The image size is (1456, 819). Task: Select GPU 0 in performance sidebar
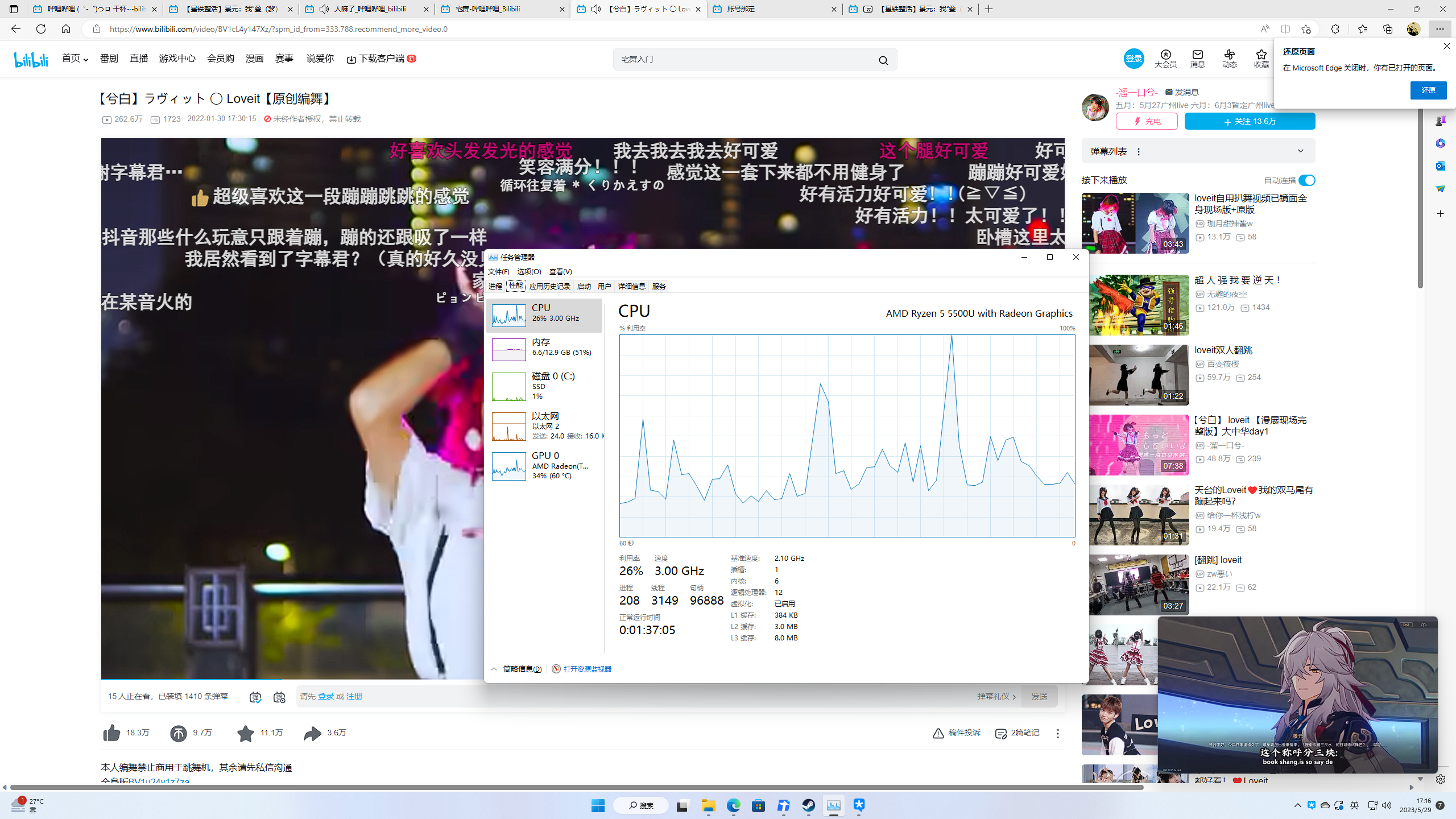(544, 465)
